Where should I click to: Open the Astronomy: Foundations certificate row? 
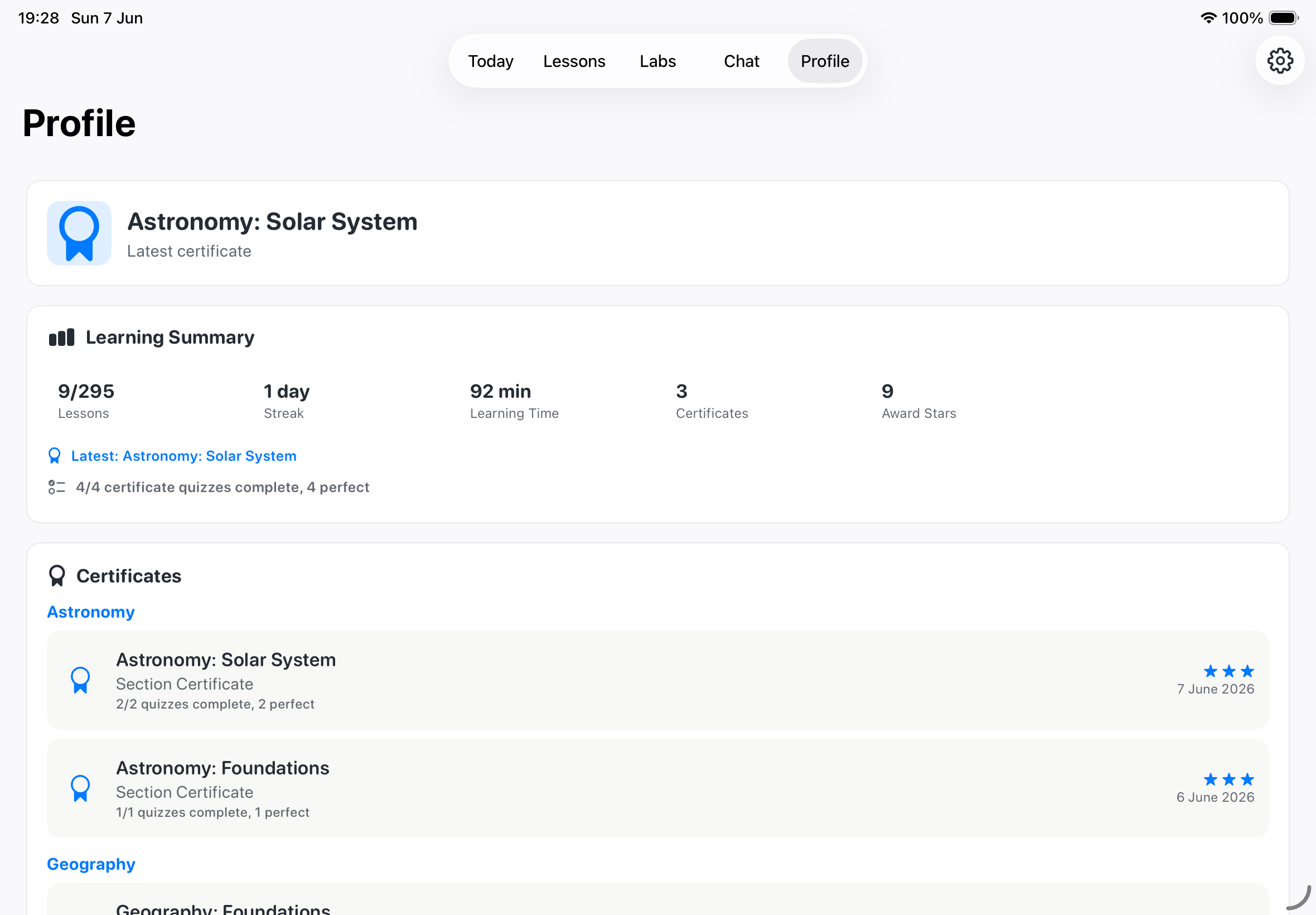point(657,788)
